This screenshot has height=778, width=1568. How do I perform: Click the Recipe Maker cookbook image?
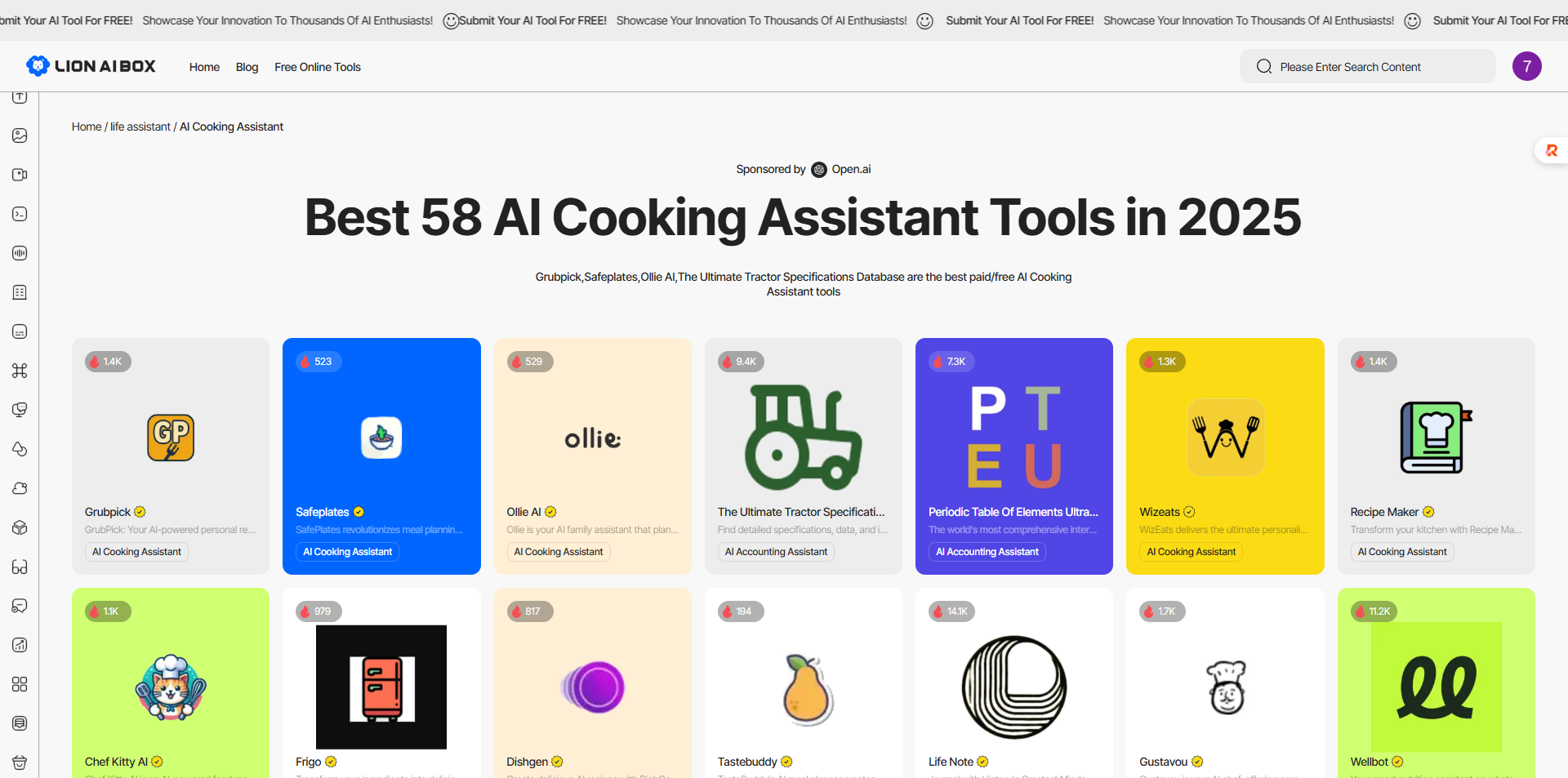pos(1437,438)
